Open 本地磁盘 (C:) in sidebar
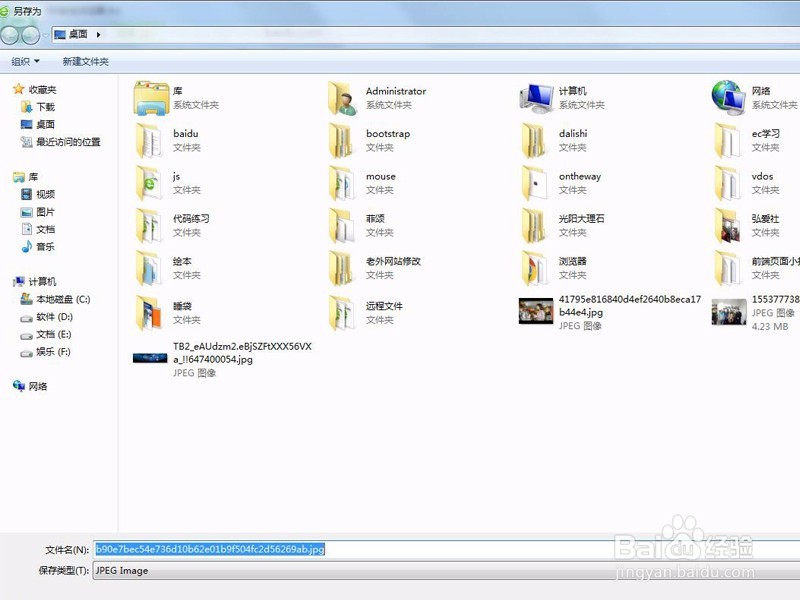 coord(55,299)
